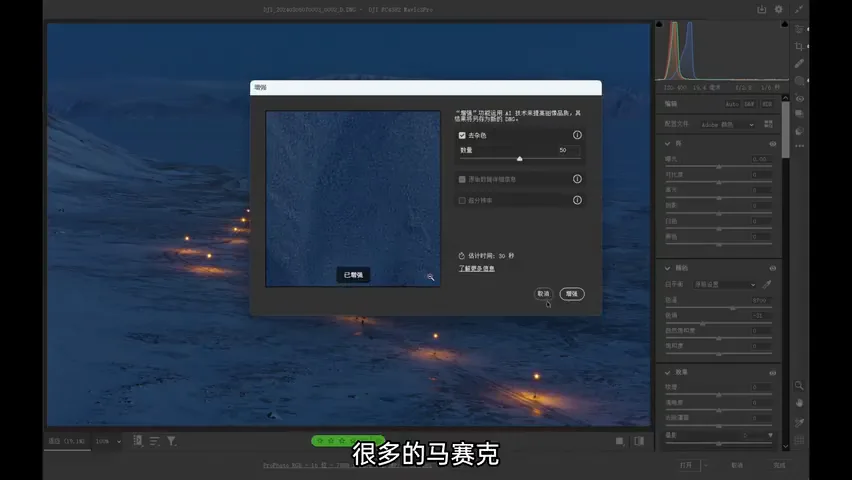Click the 增强 Enhance button
The height and width of the screenshot is (480, 852).
point(572,294)
